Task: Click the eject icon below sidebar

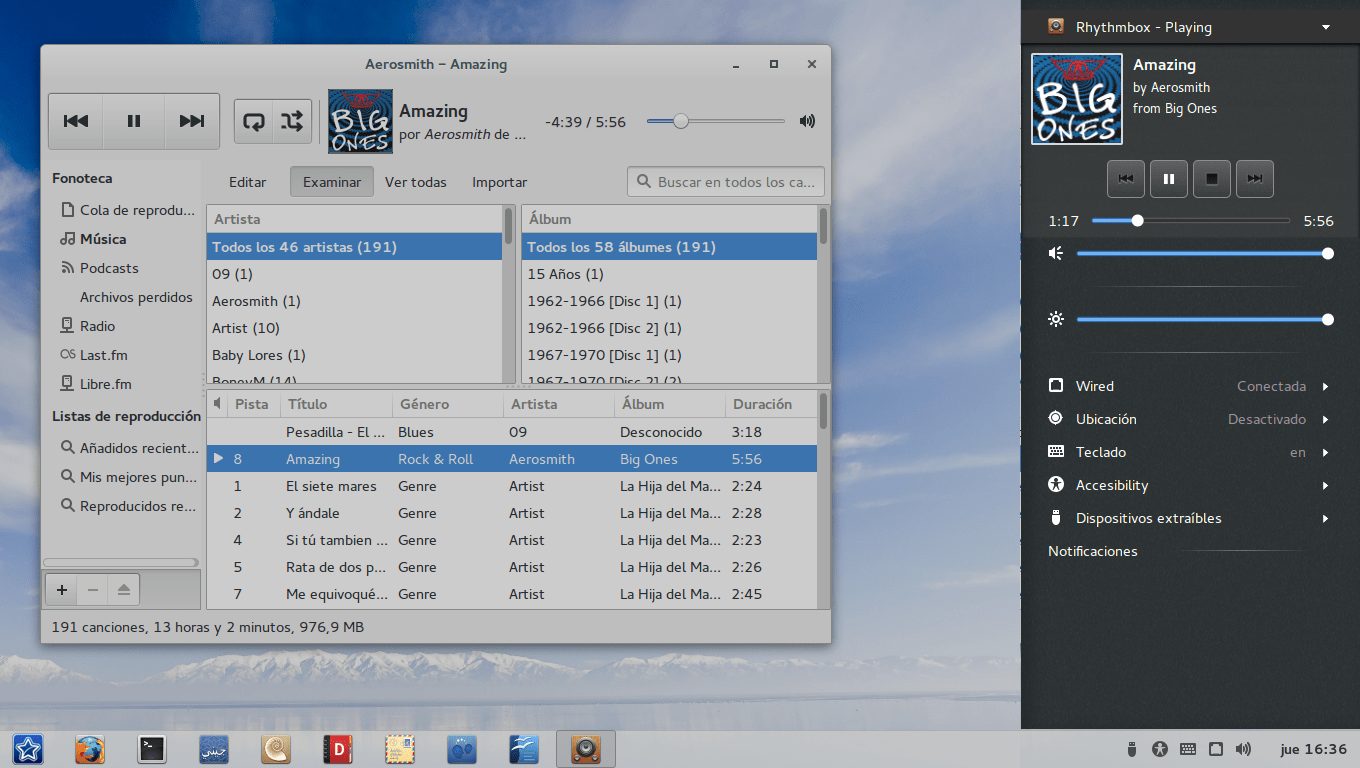Action: click(x=123, y=590)
